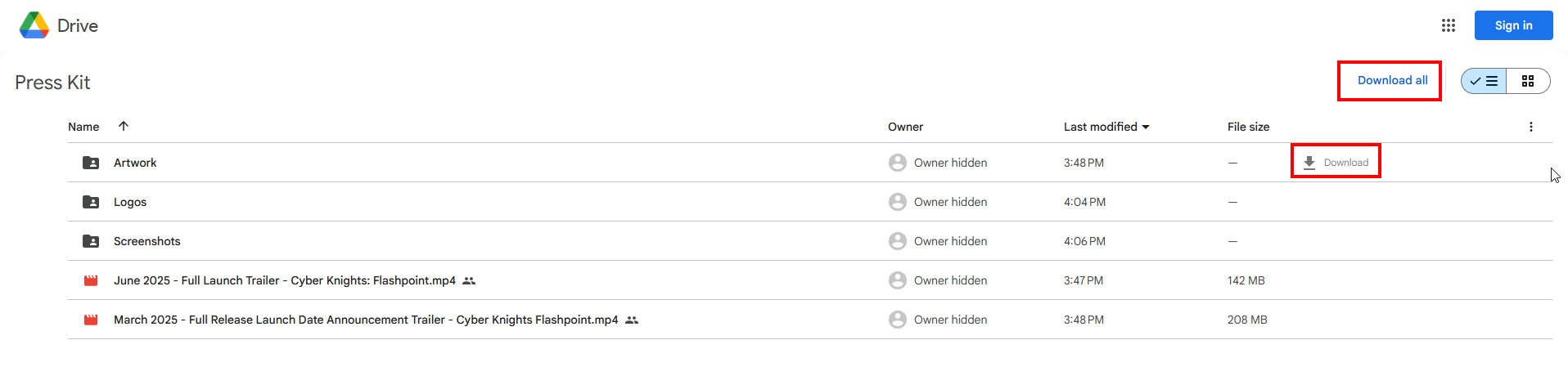This screenshot has height=367, width=1568.
Task: Open the three-dot more options menu
Action: [x=1530, y=127]
